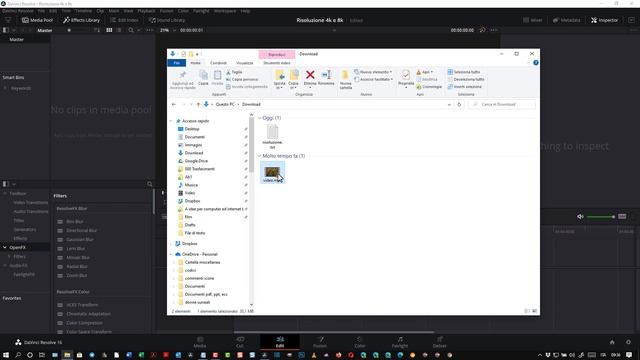Click the media pool search magnifier icon
This screenshot has width=640, height=360.
point(131,30)
